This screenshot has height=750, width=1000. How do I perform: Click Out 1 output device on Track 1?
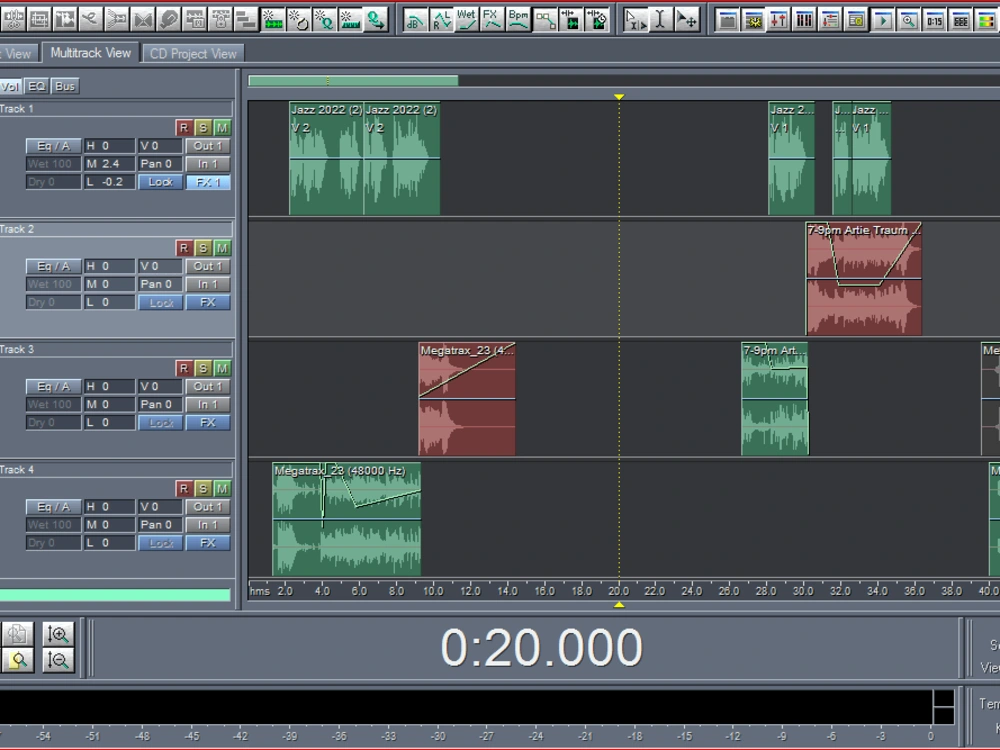pos(208,145)
